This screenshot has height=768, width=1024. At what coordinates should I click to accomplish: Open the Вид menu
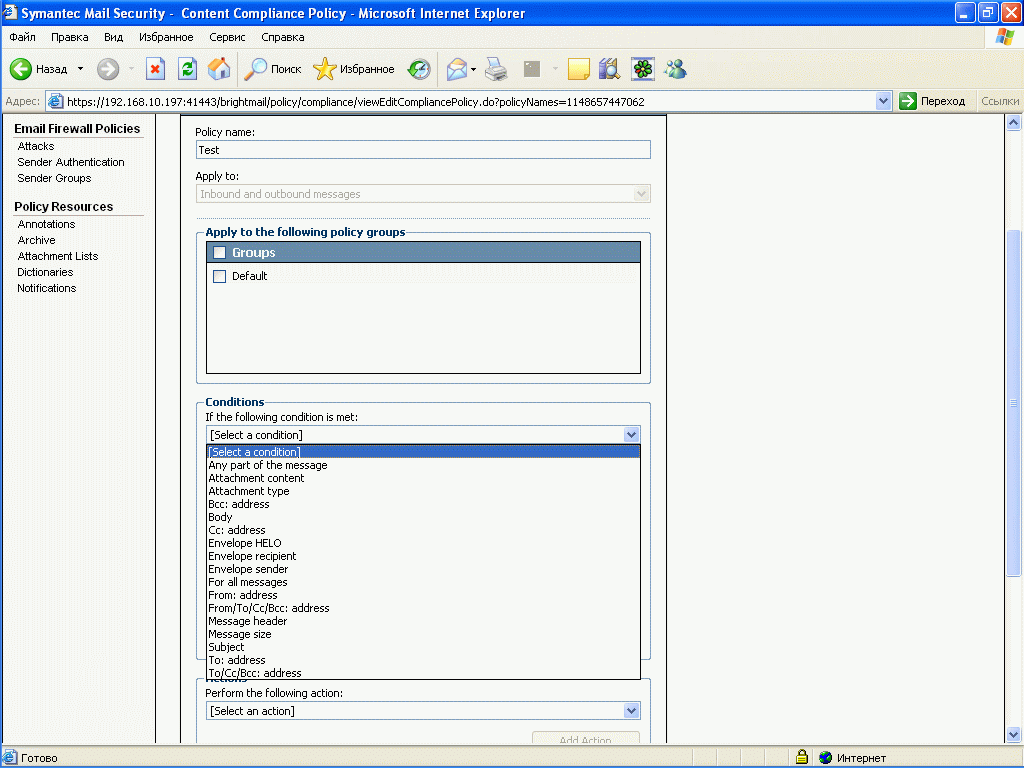pos(114,37)
